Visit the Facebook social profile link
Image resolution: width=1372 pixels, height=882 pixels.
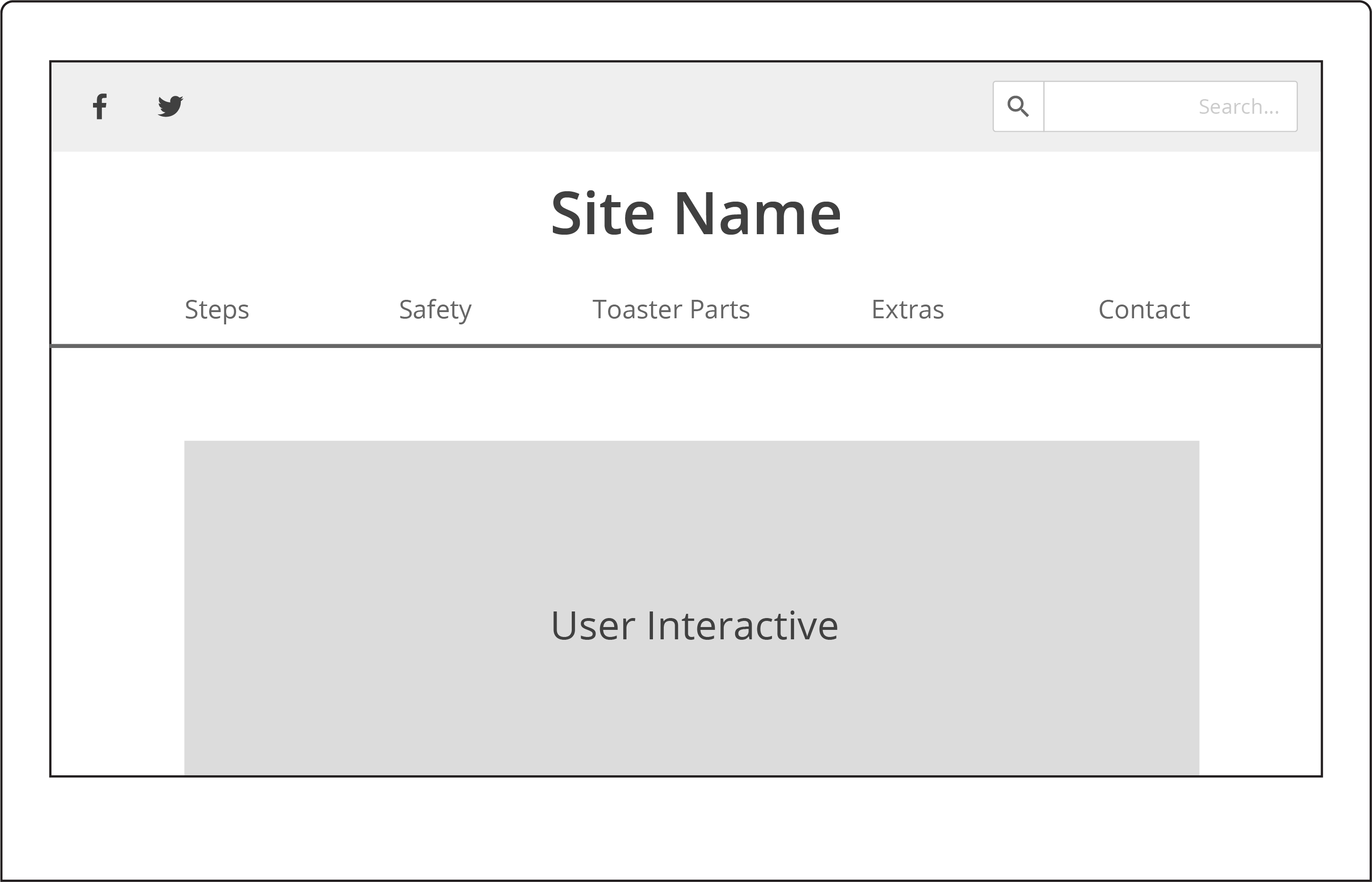[x=100, y=107]
